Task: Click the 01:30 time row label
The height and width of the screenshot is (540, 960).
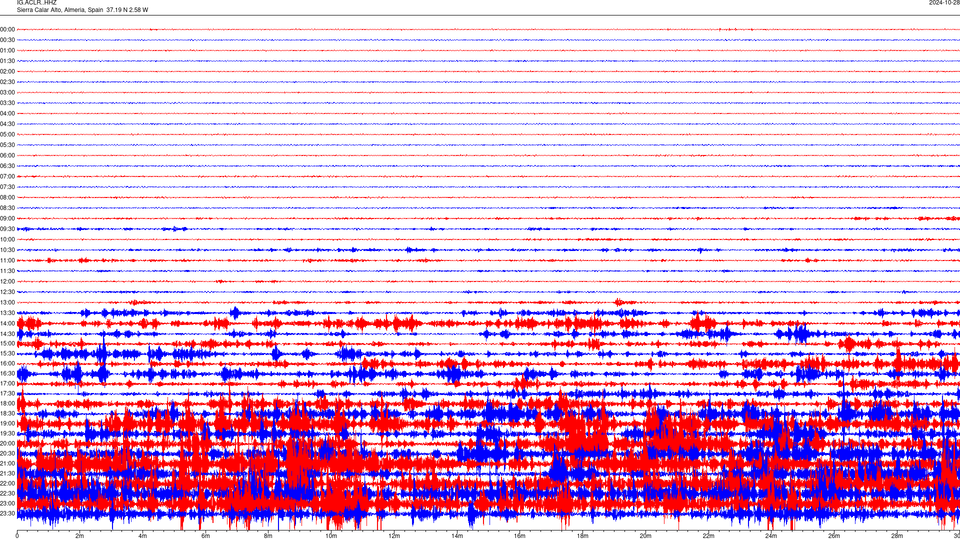Action: click(x=7, y=61)
